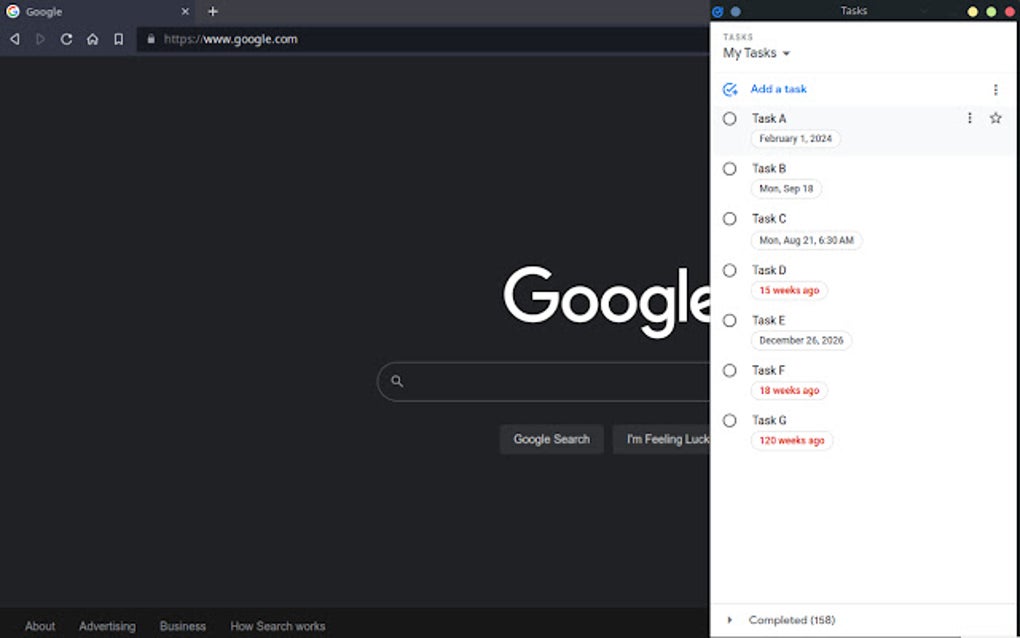
Task: Open the task list options menu
Action: [x=995, y=89]
